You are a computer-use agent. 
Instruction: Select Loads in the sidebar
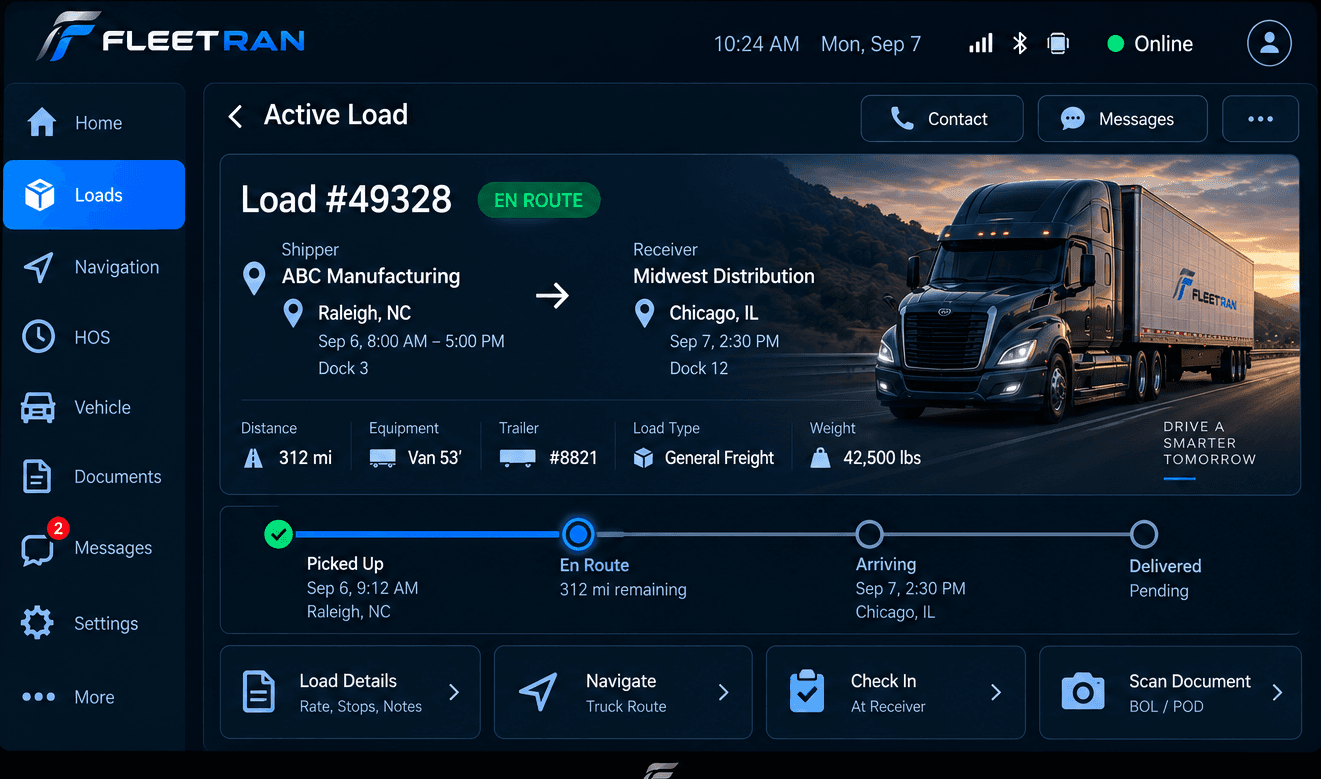(x=94, y=195)
